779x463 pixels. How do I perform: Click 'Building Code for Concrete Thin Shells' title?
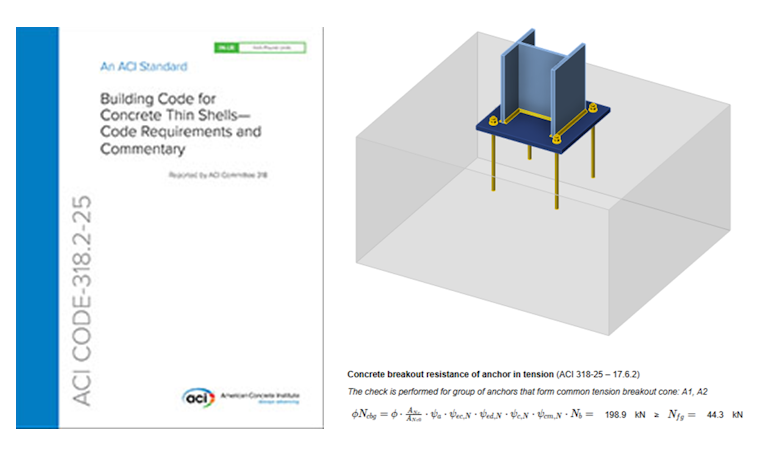click(180, 124)
